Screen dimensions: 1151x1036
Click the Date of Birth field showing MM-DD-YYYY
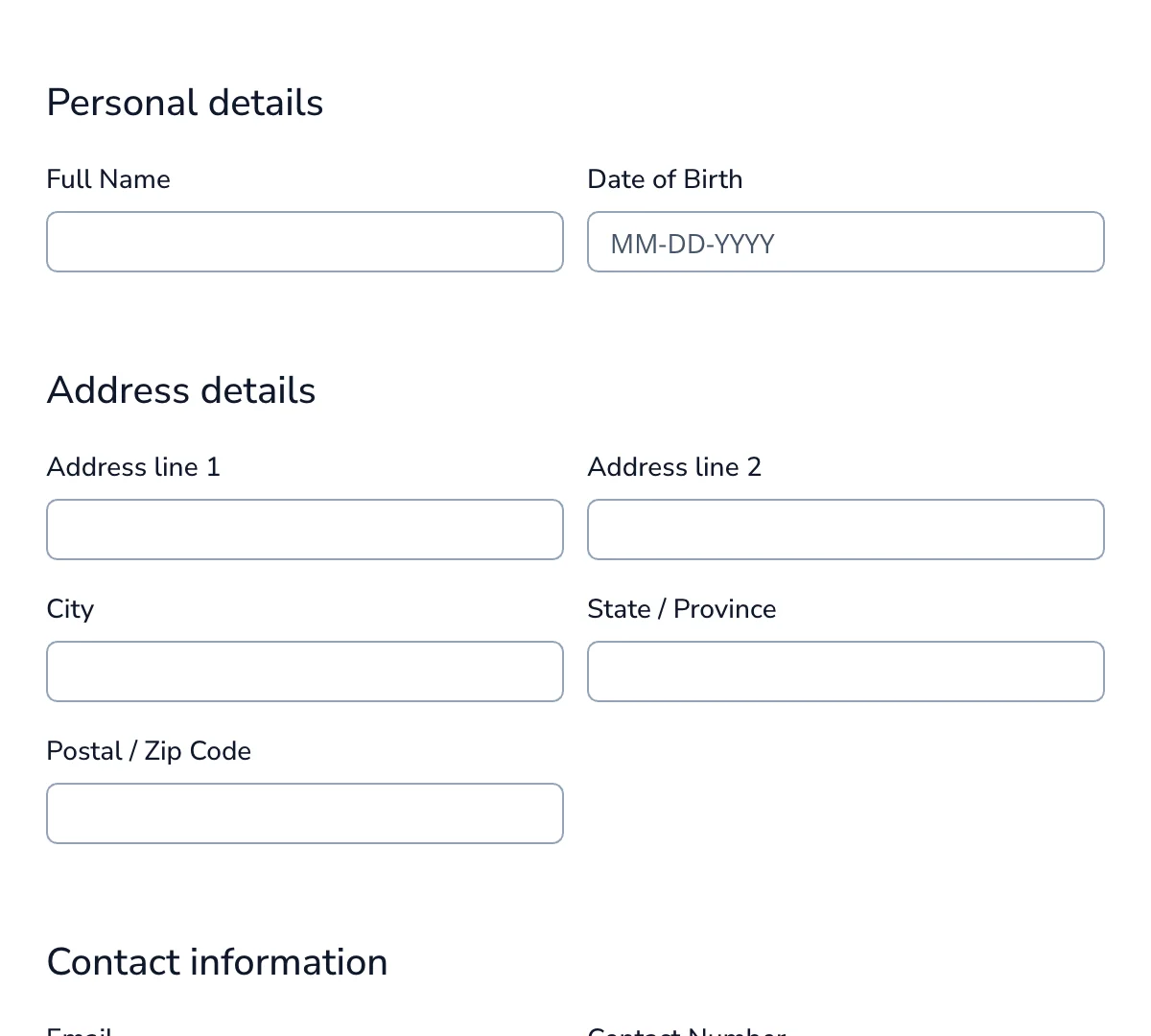click(845, 242)
